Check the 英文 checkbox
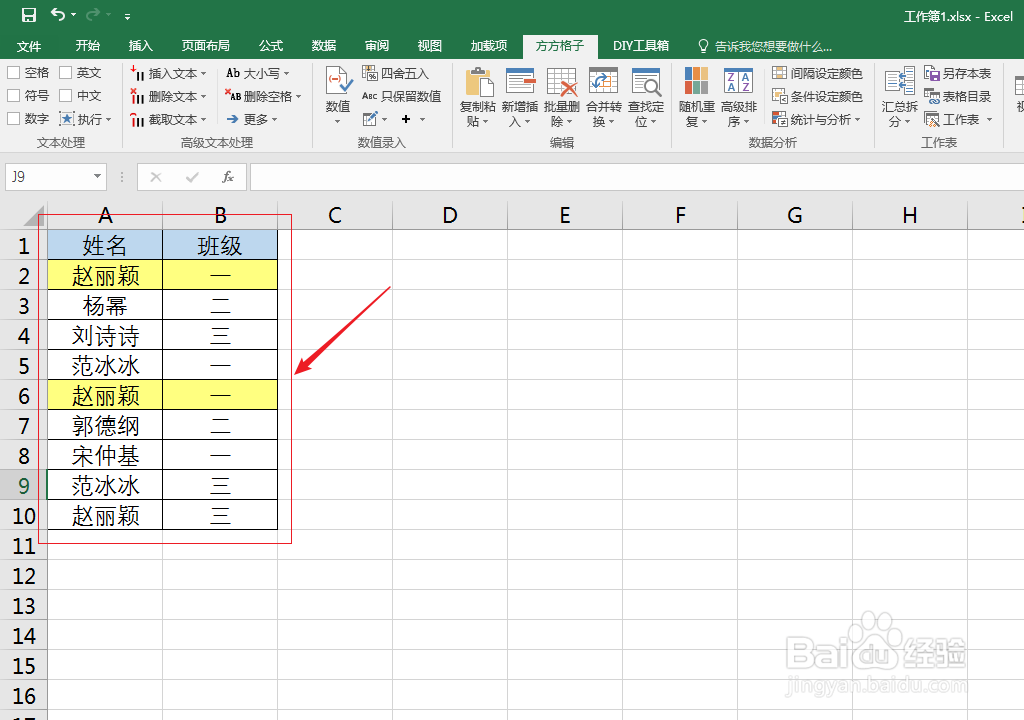Image resolution: width=1024 pixels, height=720 pixels. point(65,73)
